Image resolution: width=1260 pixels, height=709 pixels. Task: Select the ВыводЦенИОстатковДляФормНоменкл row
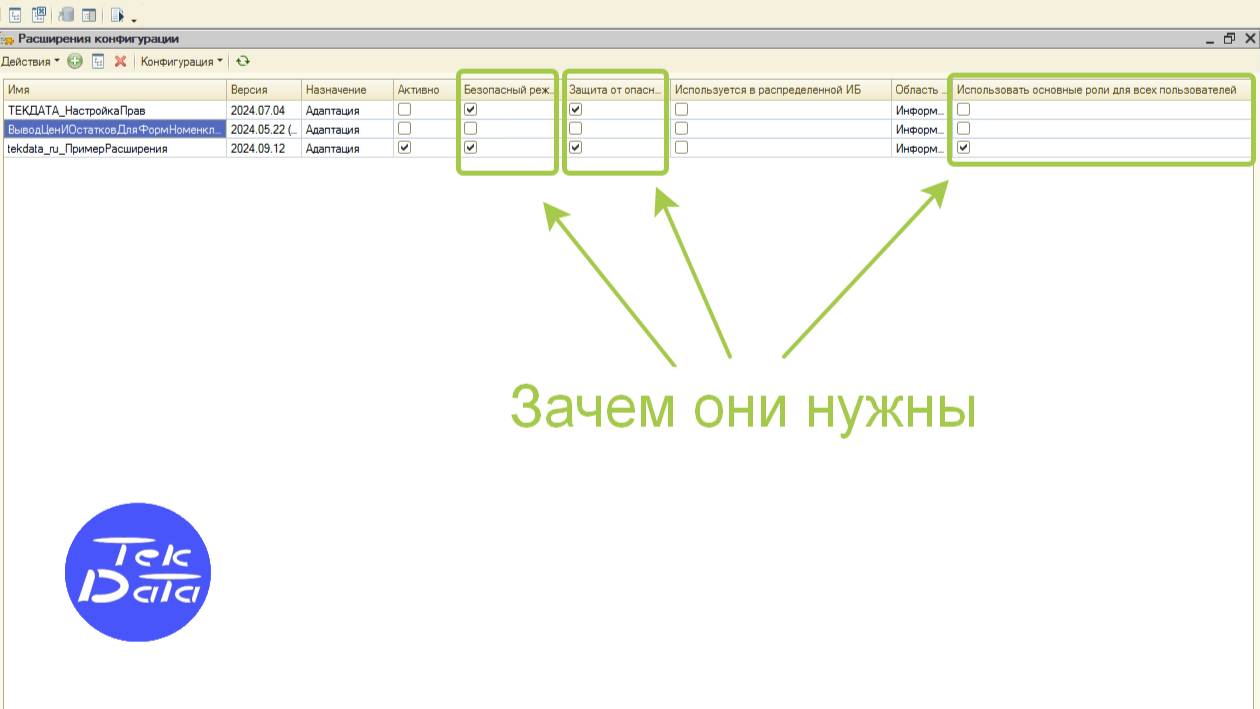point(115,129)
